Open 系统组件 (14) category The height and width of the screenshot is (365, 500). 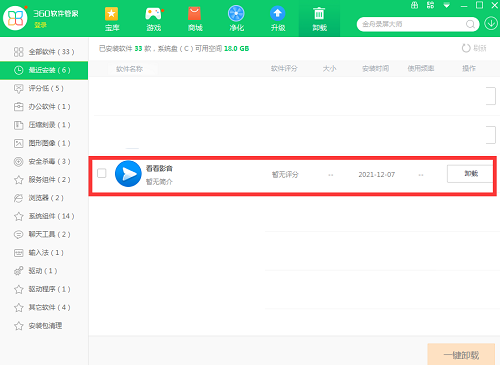click(x=44, y=216)
